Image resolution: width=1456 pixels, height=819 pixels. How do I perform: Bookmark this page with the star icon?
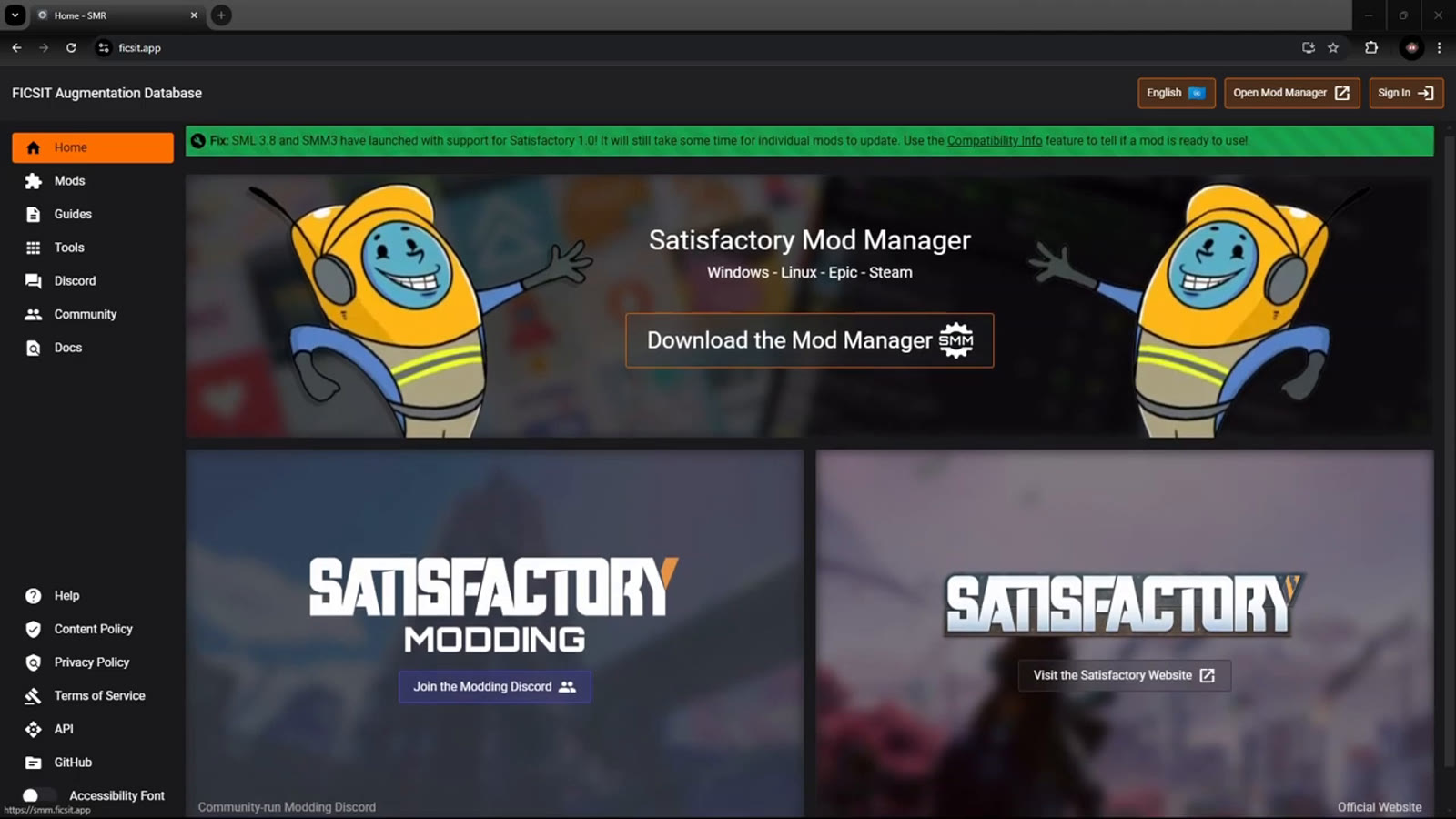pyautogui.click(x=1333, y=47)
